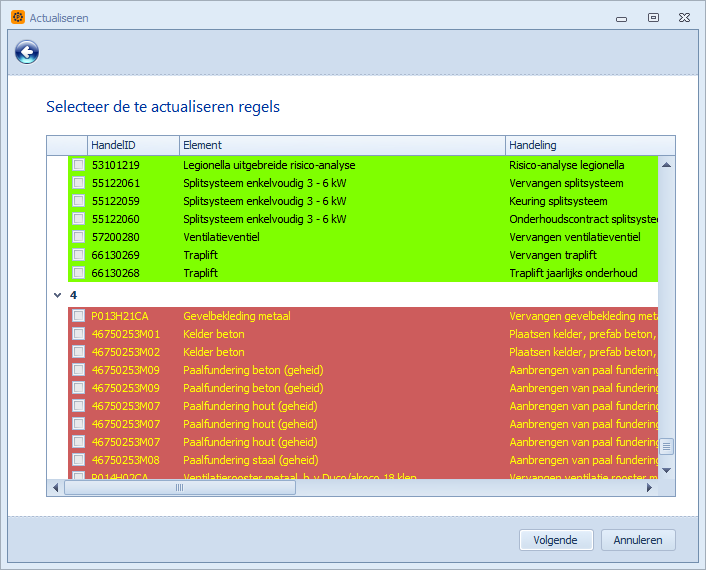The image size is (706, 570).
Task: Click the horizontal scrollbar thumb
Action: (180, 488)
